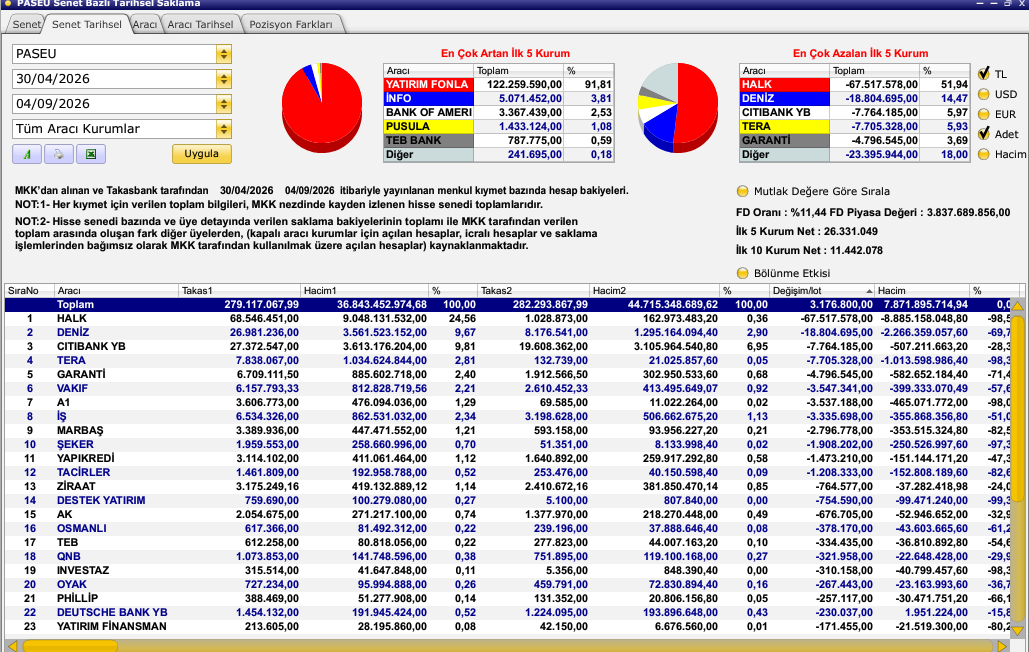Viewport: 1029px width, 652px height.
Task: Switch to the Pozisyon Farkları tab
Action: point(291,24)
